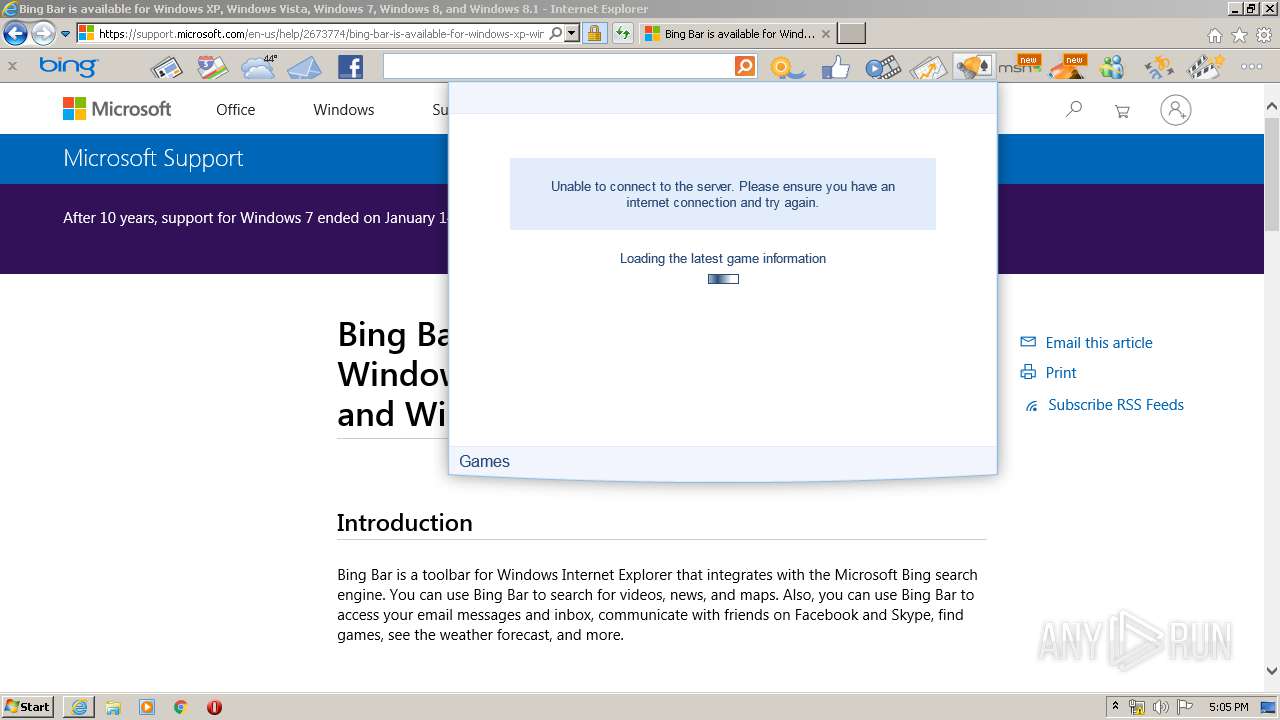Image resolution: width=1280 pixels, height=720 pixels.
Task: Open the Mail envelope button on Bing Bar
Action: pyautogui.click(x=305, y=68)
